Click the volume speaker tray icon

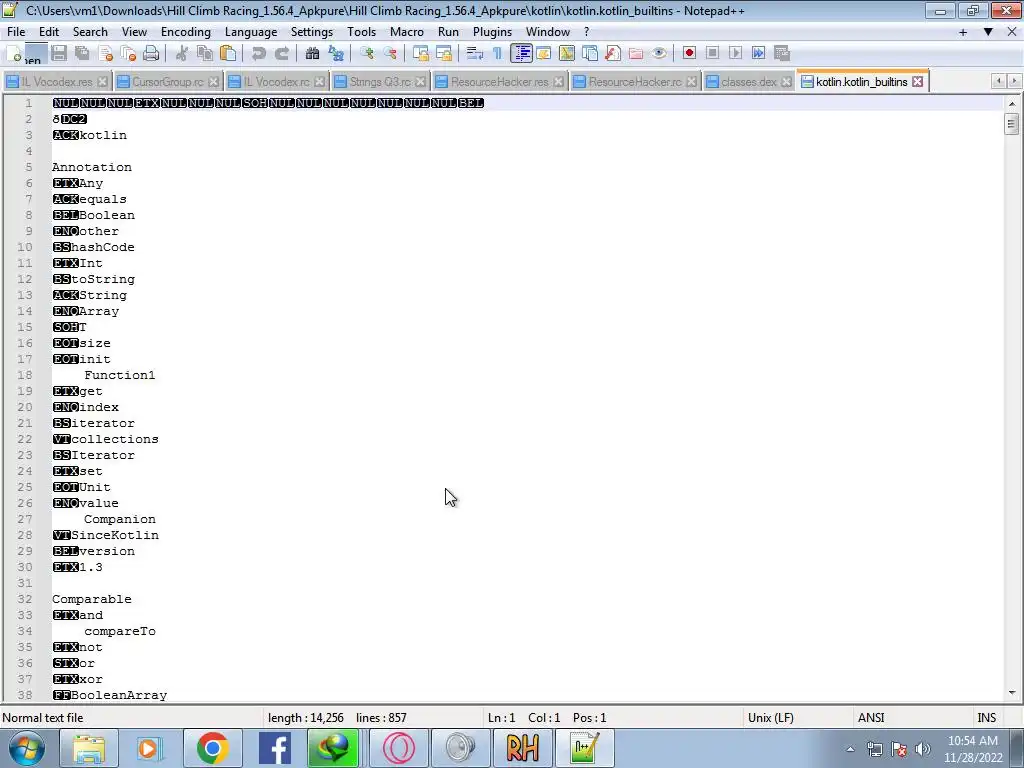click(x=923, y=749)
